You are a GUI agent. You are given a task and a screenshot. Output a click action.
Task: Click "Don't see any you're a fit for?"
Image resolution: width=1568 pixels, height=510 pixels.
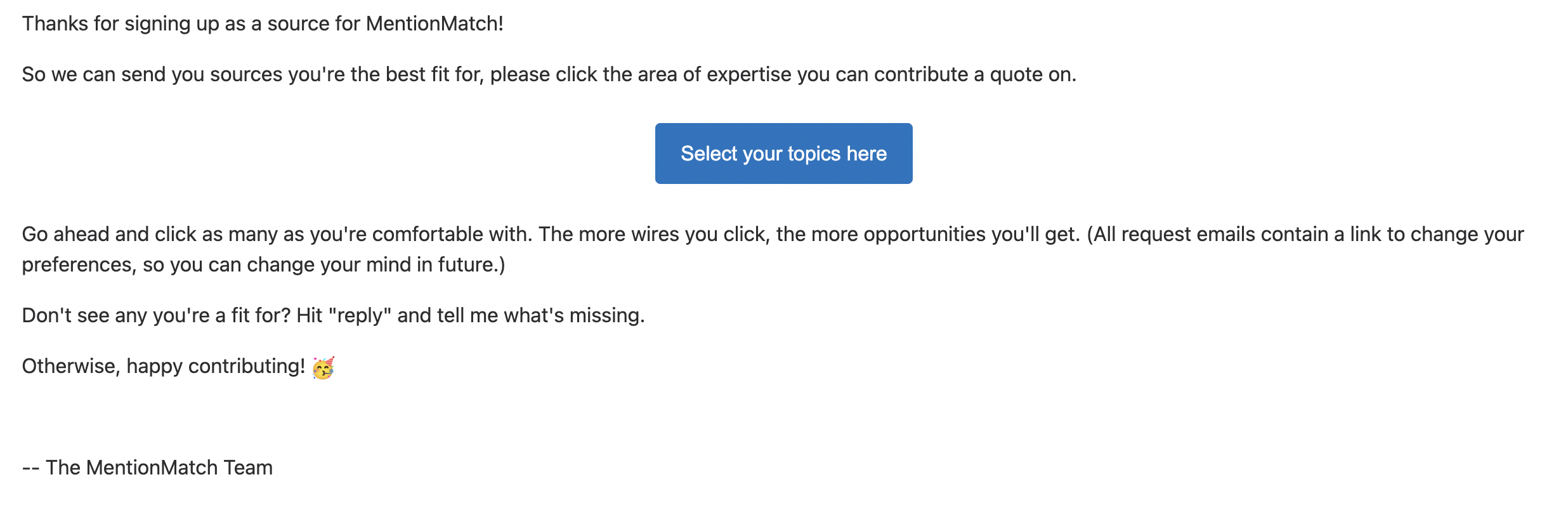156,316
